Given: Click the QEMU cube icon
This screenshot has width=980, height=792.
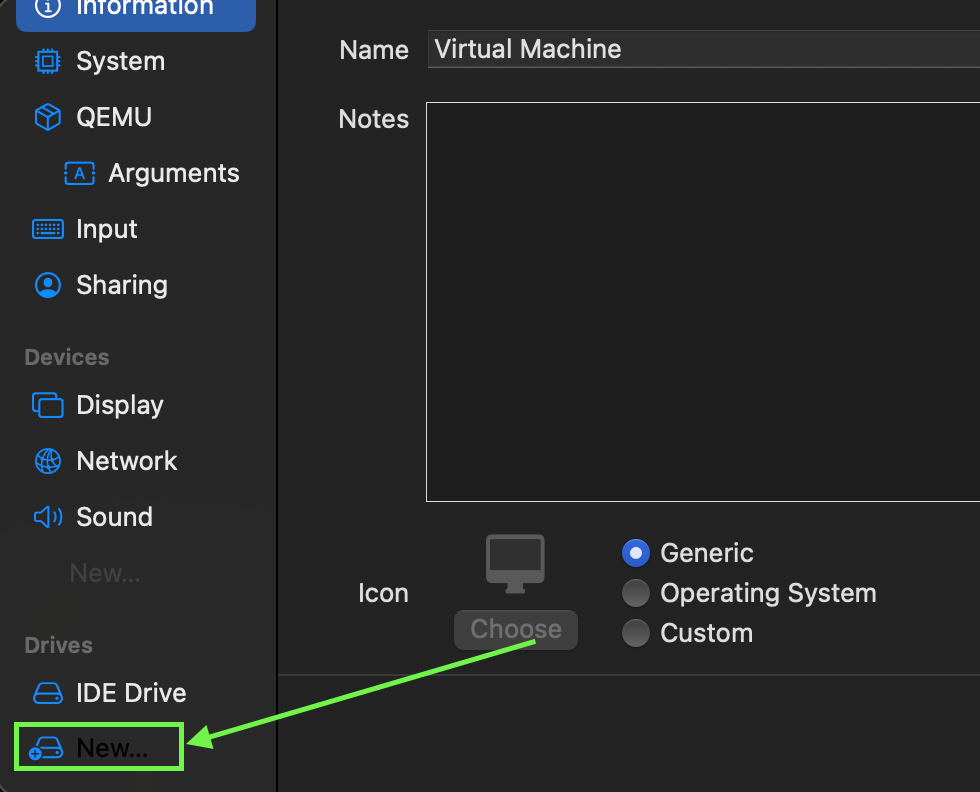Looking at the screenshot, I should tap(47, 117).
